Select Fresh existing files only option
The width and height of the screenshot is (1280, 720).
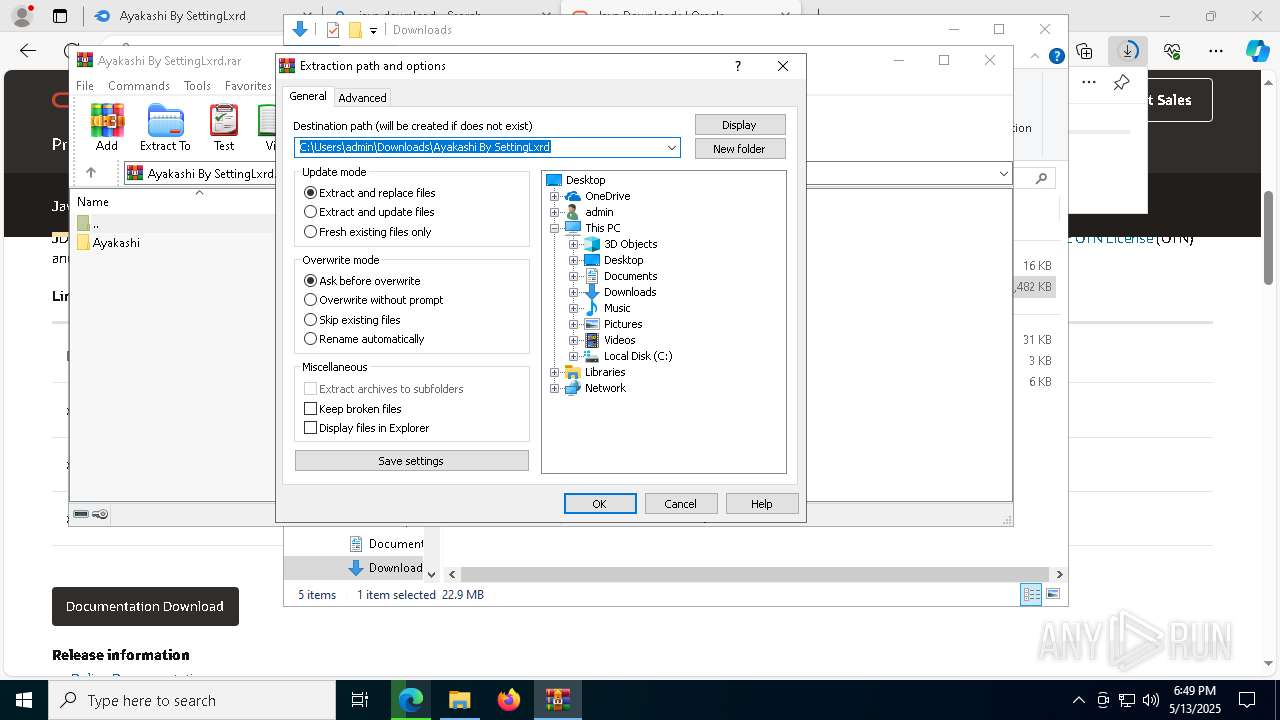click(368, 232)
